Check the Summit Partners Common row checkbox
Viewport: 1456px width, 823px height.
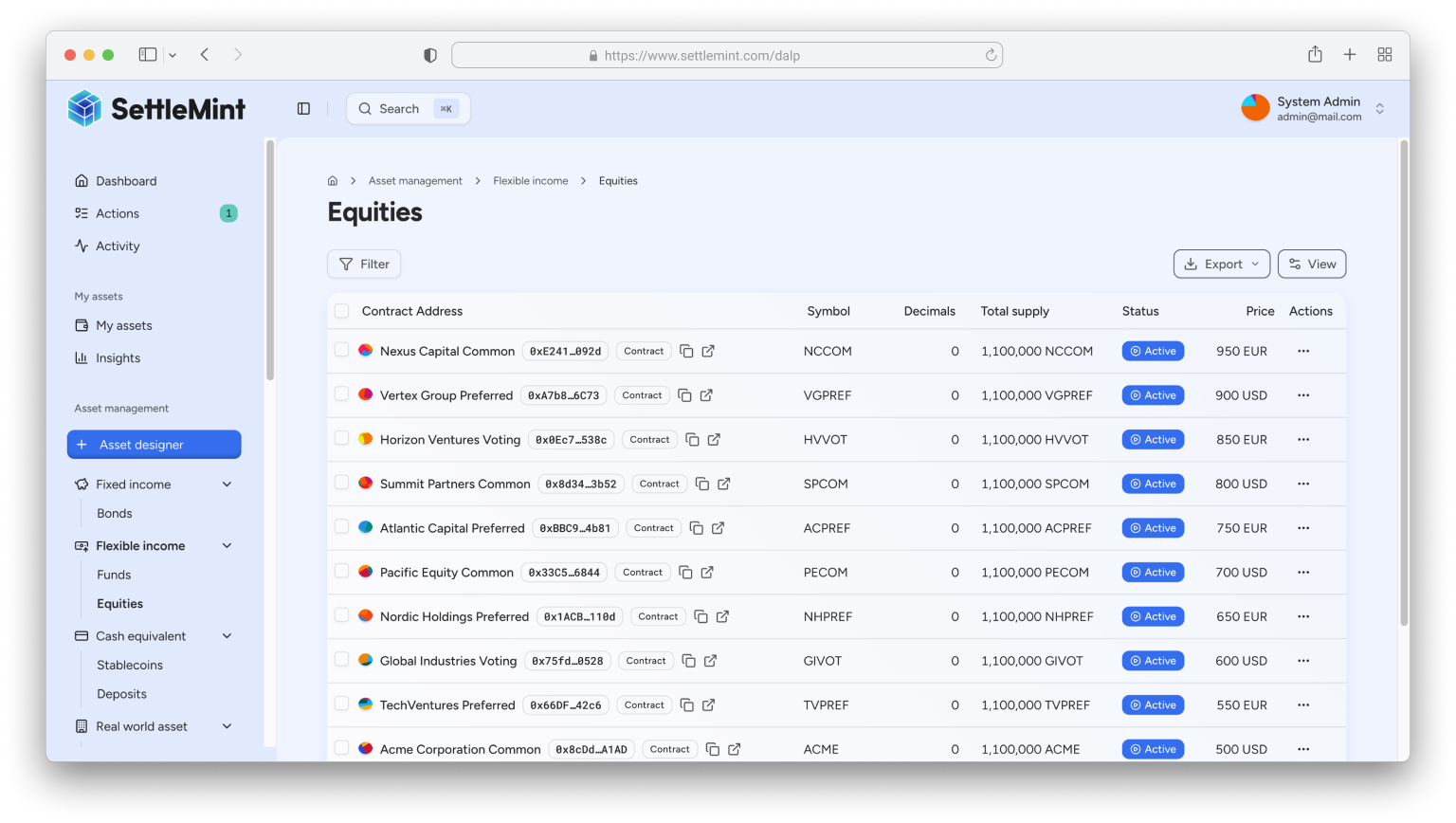[x=342, y=483]
